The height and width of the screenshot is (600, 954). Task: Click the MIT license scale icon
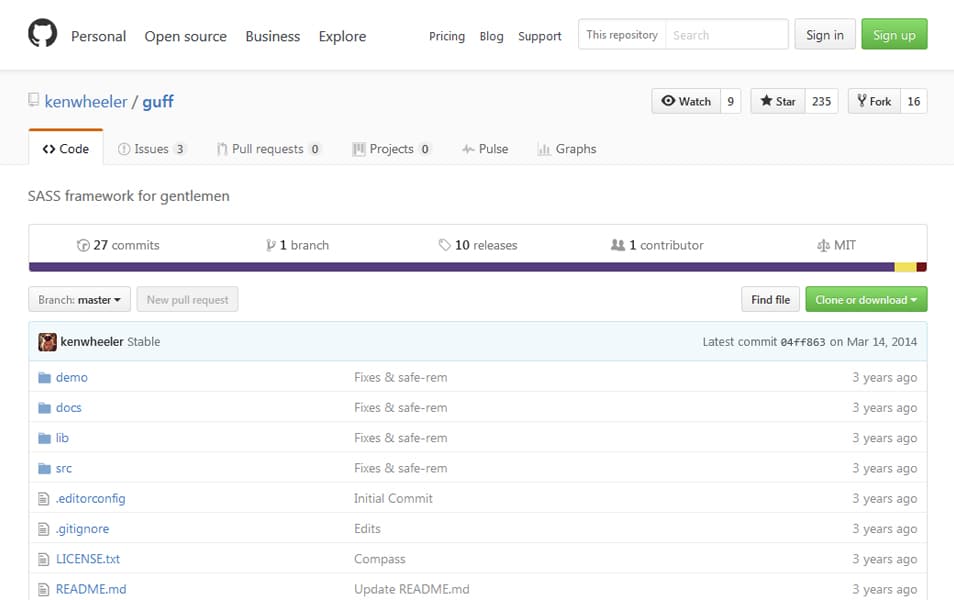click(x=822, y=244)
